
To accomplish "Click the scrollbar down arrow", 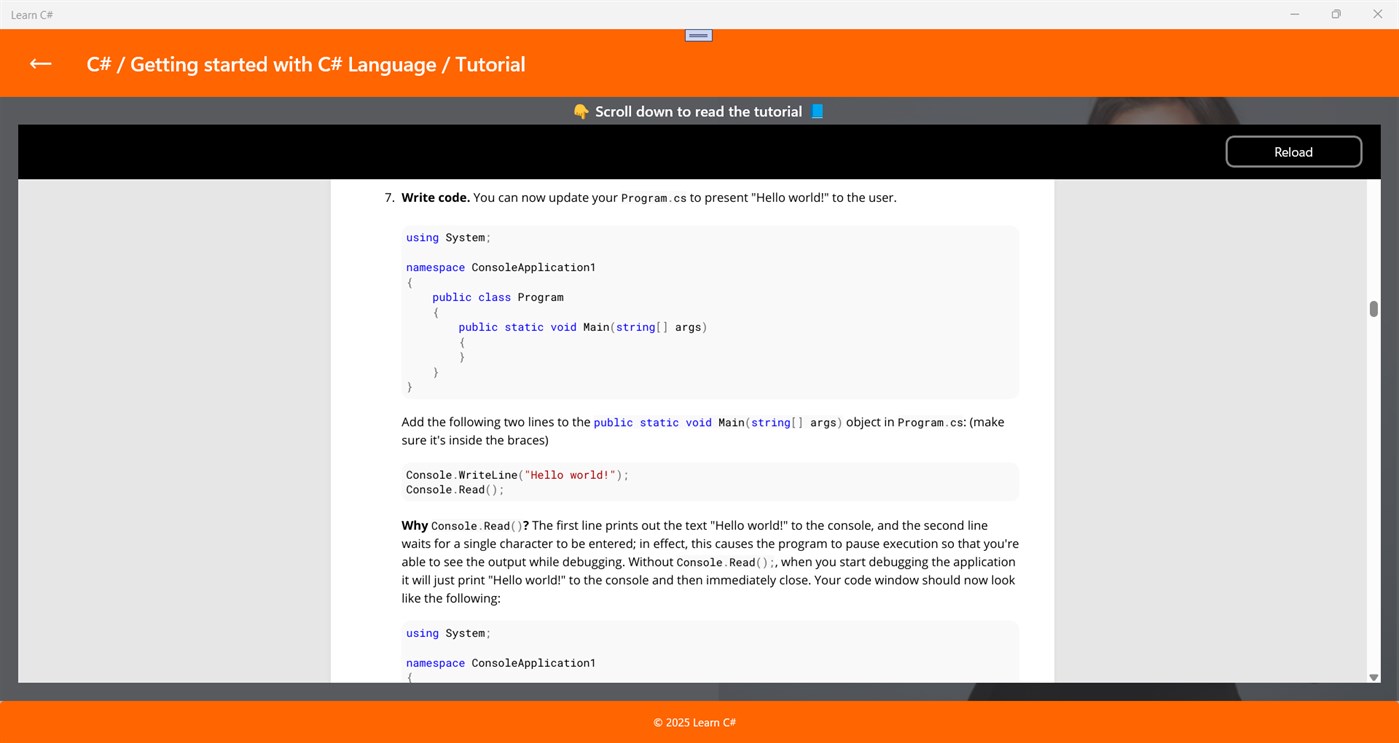I will (x=1373, y=677).
